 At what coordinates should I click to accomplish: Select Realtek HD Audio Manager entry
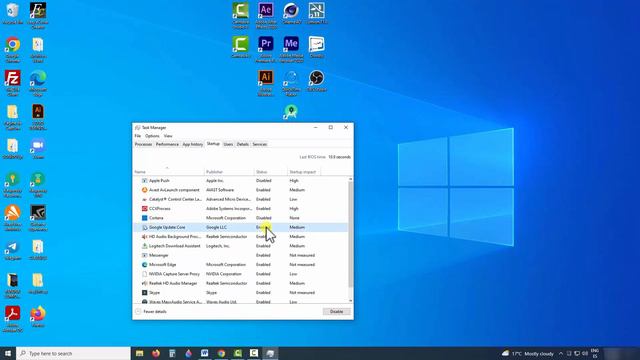(x=241, y=283)
